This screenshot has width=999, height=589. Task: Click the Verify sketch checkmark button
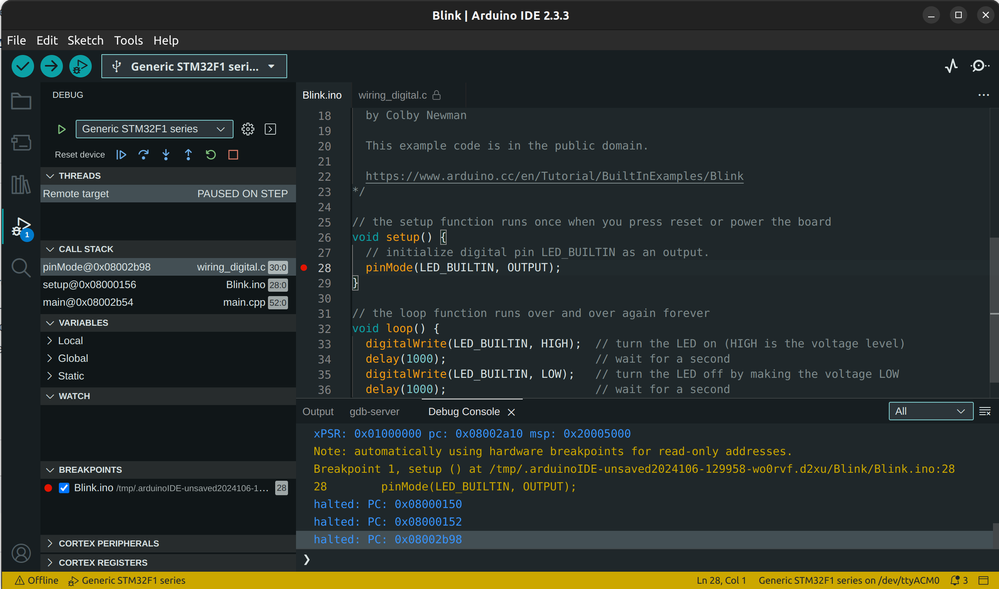23,66
